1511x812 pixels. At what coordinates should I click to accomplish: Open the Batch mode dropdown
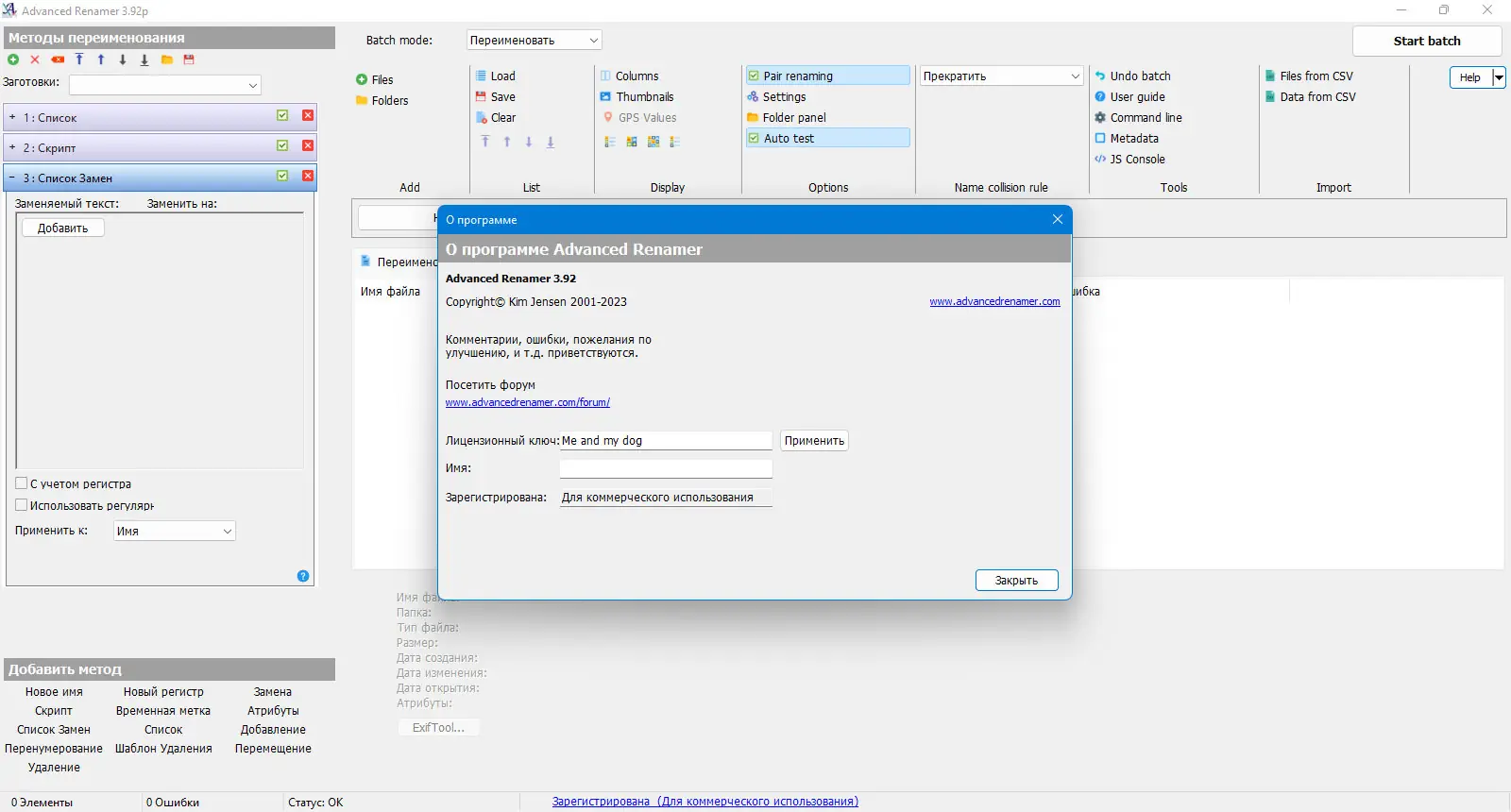click(x=534, y=41)
